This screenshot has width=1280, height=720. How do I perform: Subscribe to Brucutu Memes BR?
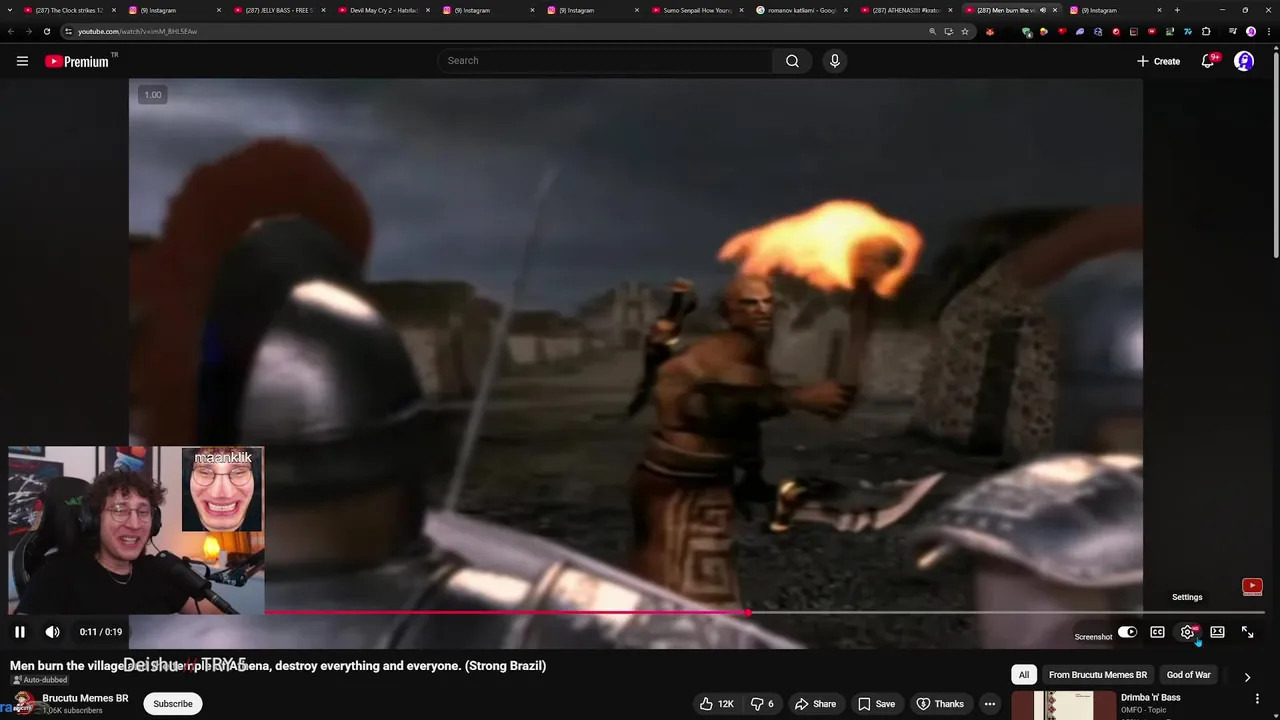pyautogui.click(x=172, y=704)
